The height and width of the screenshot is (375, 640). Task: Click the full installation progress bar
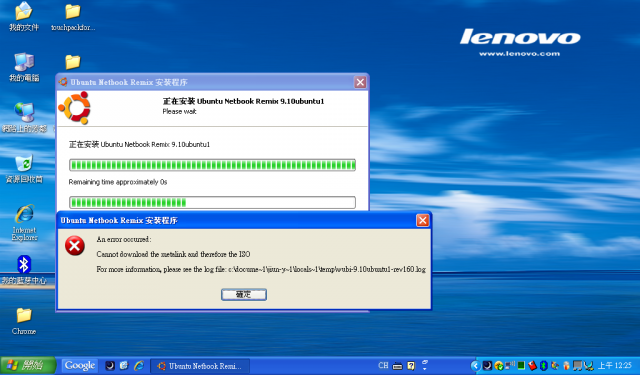(x=212, y=165)
